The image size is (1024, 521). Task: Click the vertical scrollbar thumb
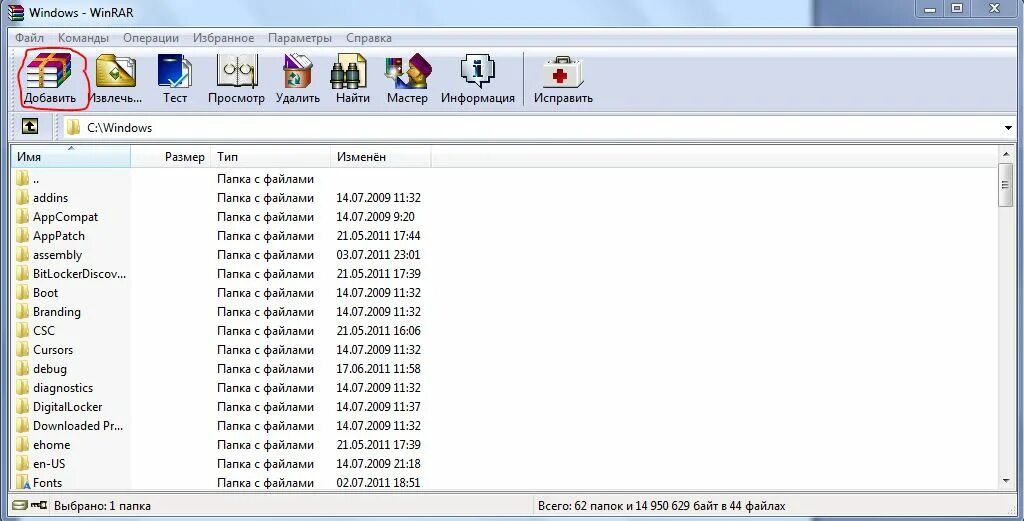[1006, 185]
